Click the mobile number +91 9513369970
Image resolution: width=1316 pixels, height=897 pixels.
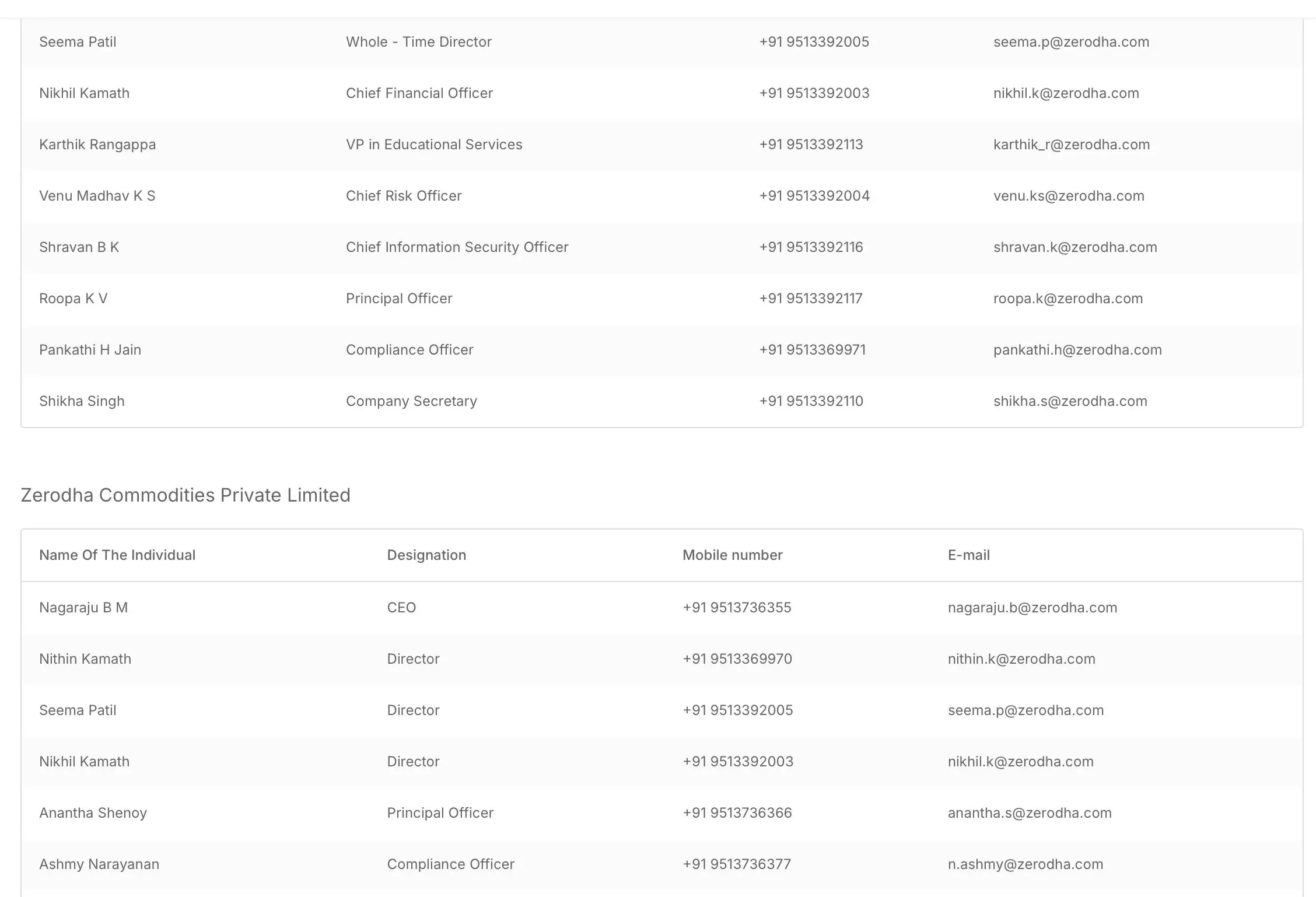737,659
